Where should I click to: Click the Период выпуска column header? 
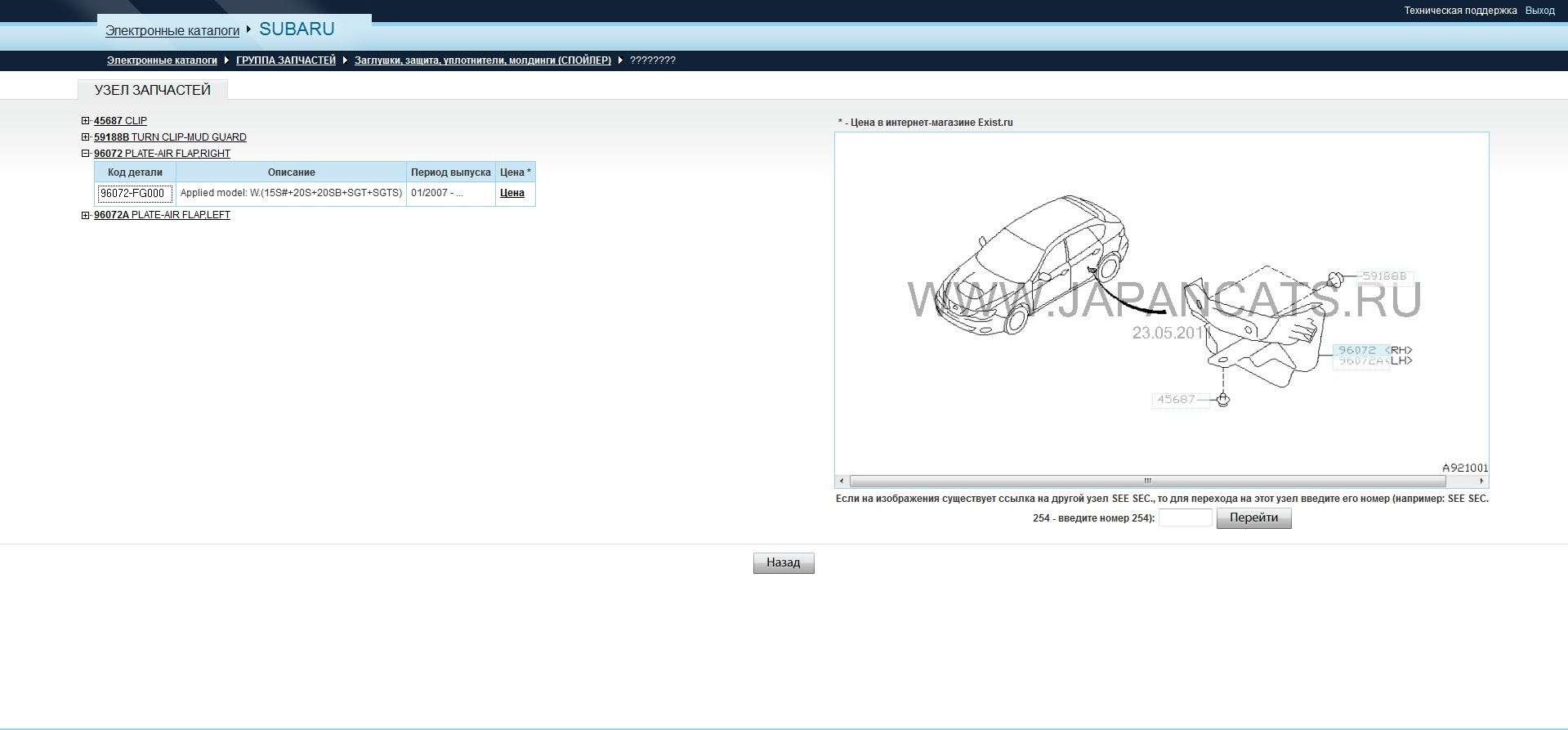click(x=451, y=172)
